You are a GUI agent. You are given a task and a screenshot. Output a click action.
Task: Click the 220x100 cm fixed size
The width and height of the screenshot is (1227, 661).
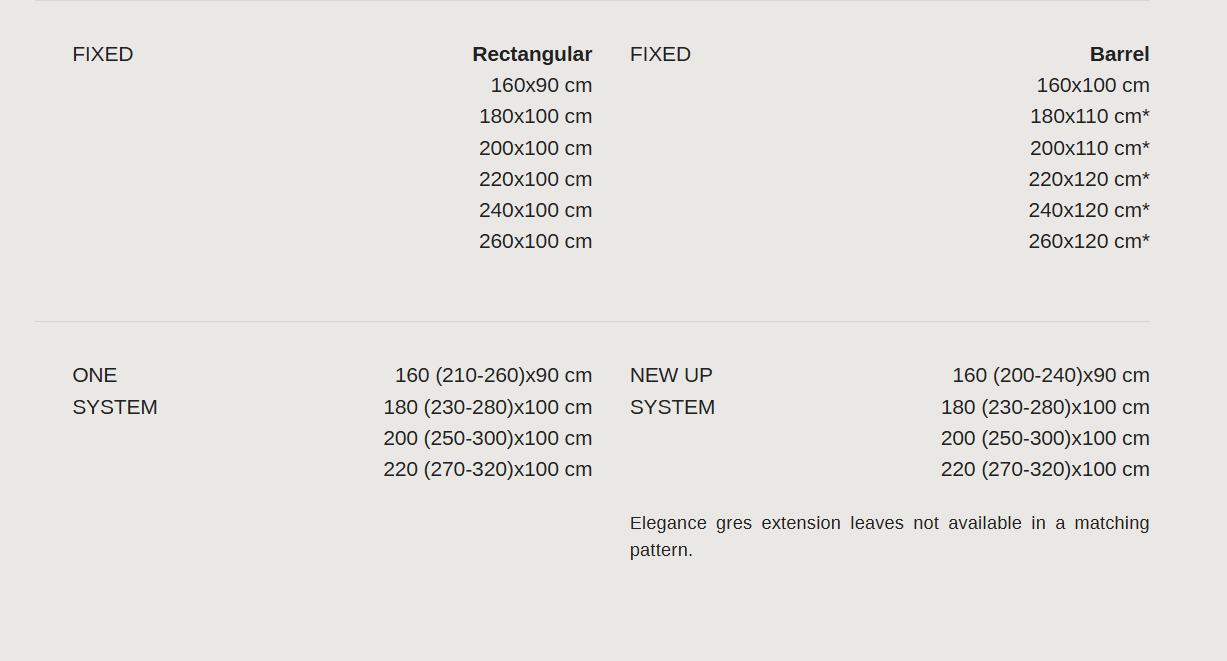(535, 179)
